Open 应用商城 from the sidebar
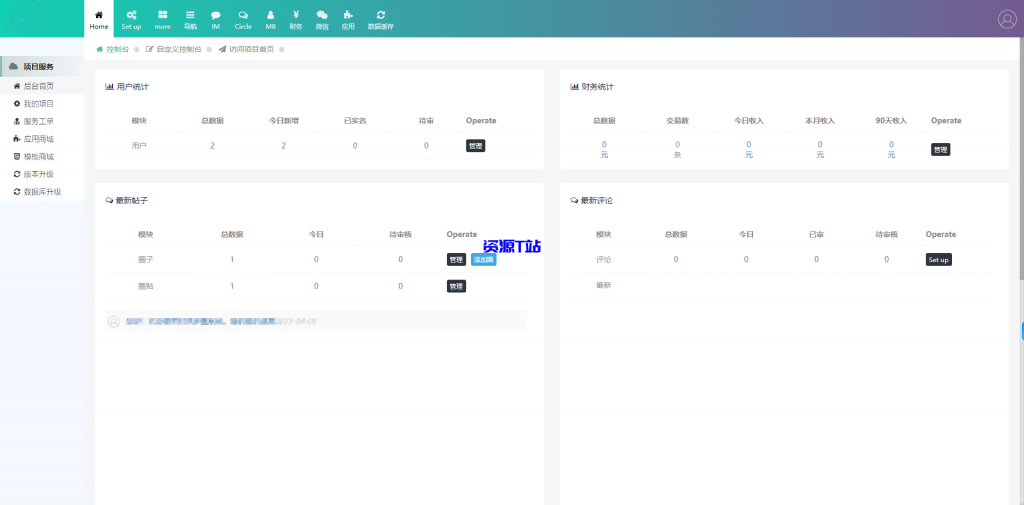Image resolution: width=1024 pixels, height=505 pixels. pyautogui.click(x=38, y=139)
